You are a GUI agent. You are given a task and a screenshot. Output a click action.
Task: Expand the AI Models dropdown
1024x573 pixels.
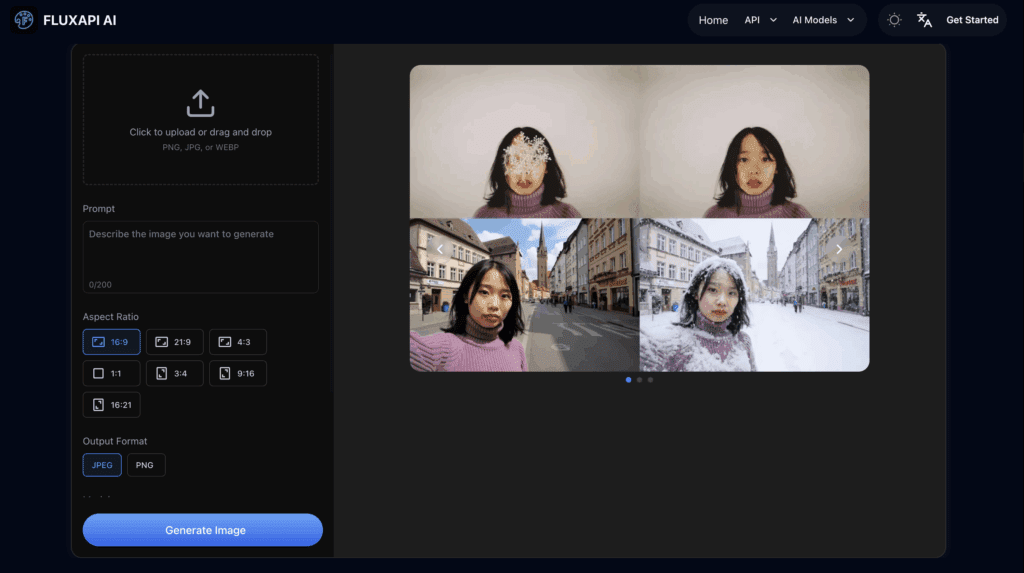point(823,20)
